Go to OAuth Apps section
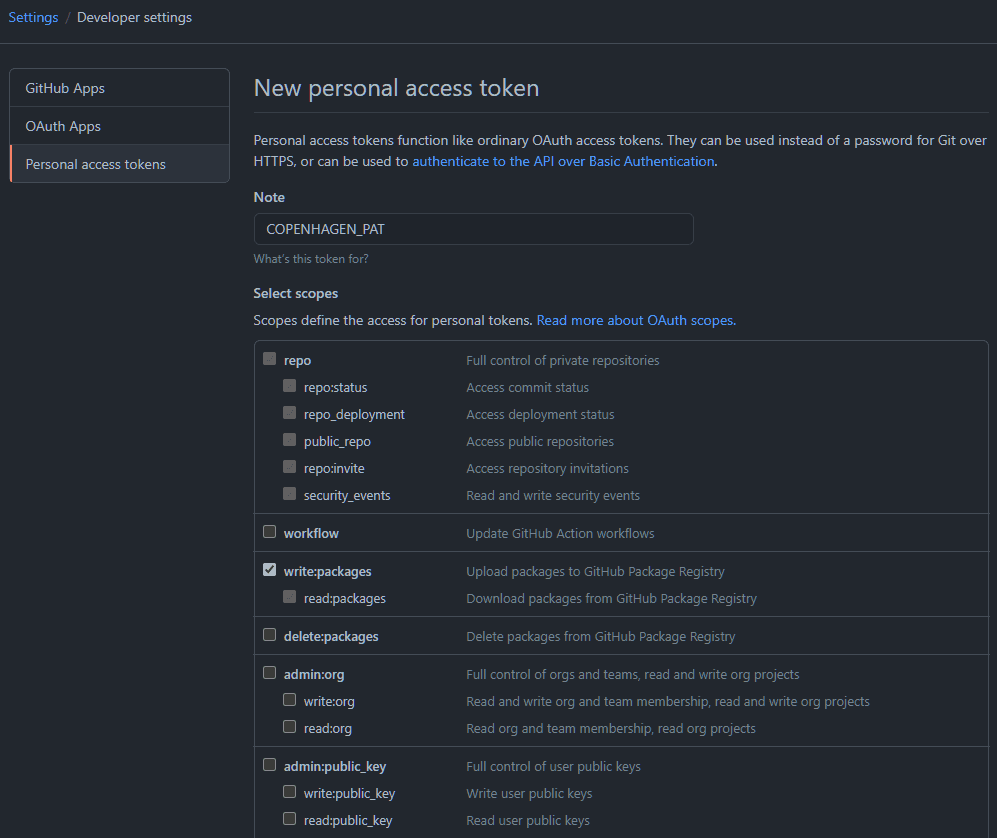The image size is (997, 838). [63, 126]
